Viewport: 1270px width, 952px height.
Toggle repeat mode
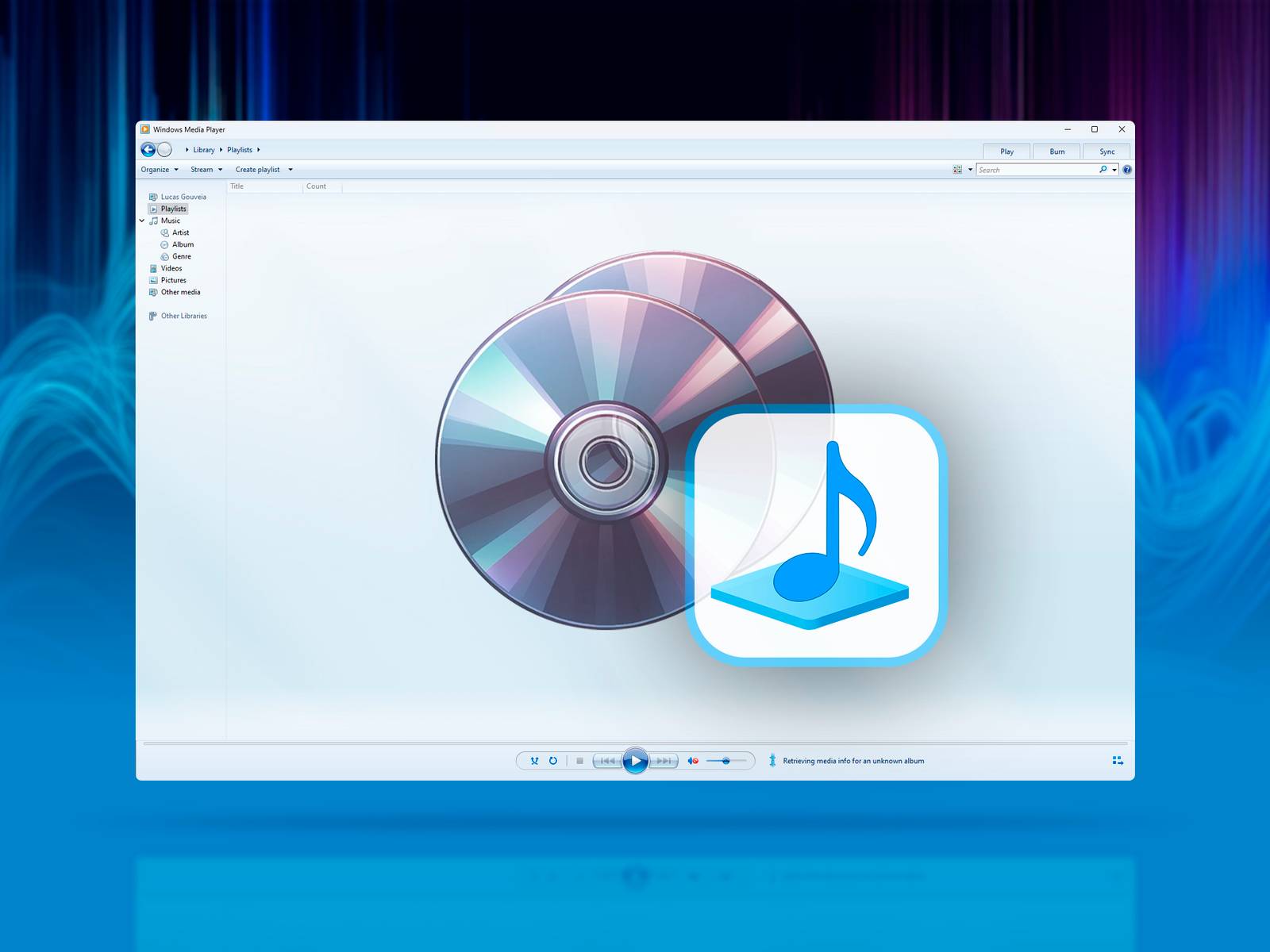coord(553,761)
